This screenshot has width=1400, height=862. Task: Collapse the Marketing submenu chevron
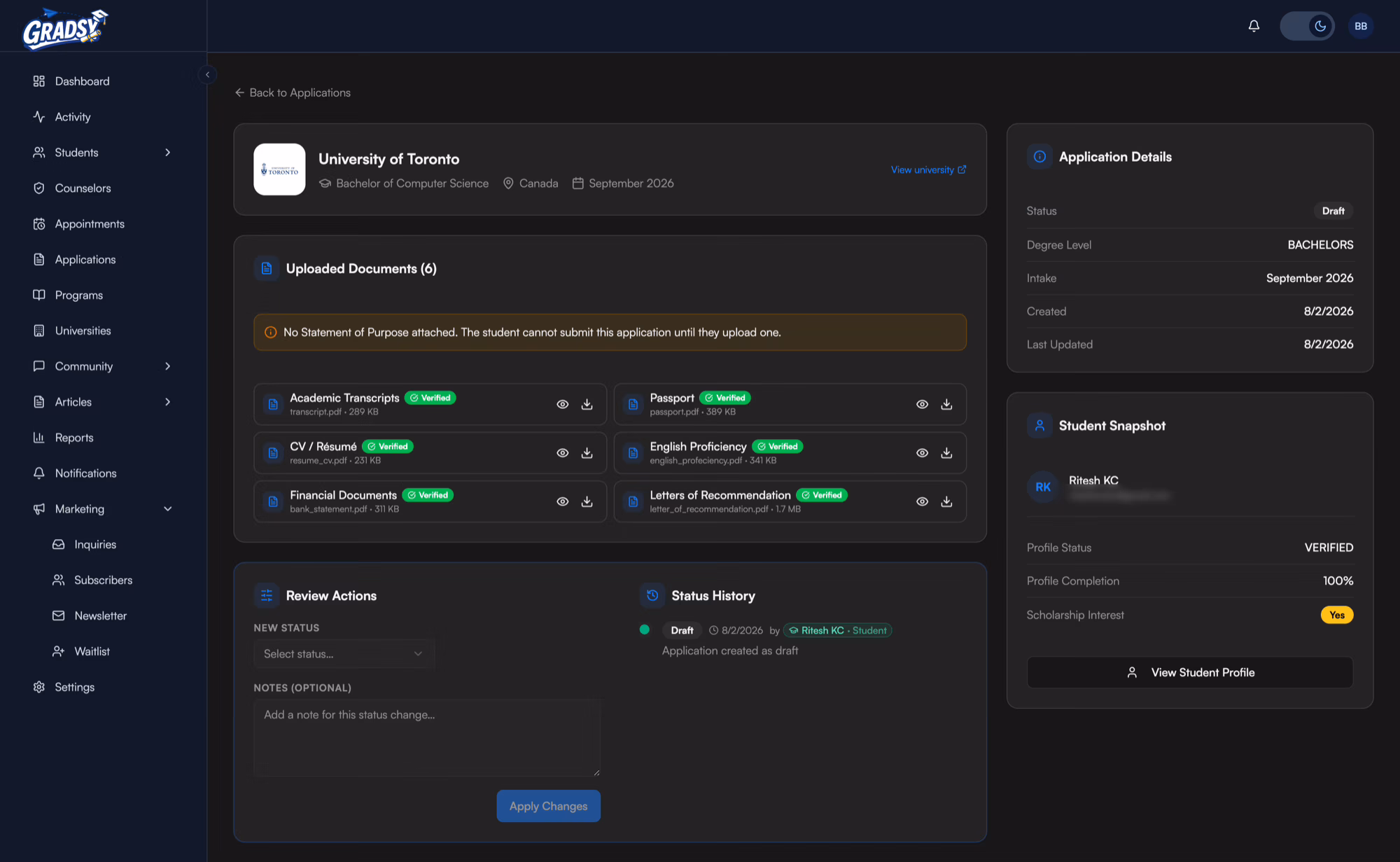coord(167,509)
